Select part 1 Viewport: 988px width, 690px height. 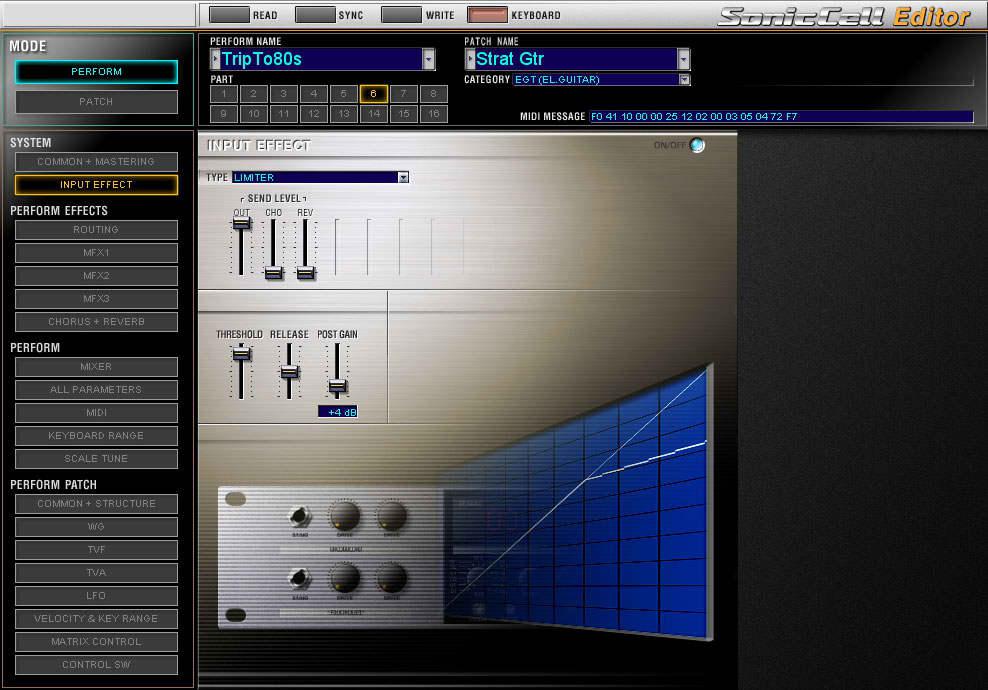(x=224, y=94)
